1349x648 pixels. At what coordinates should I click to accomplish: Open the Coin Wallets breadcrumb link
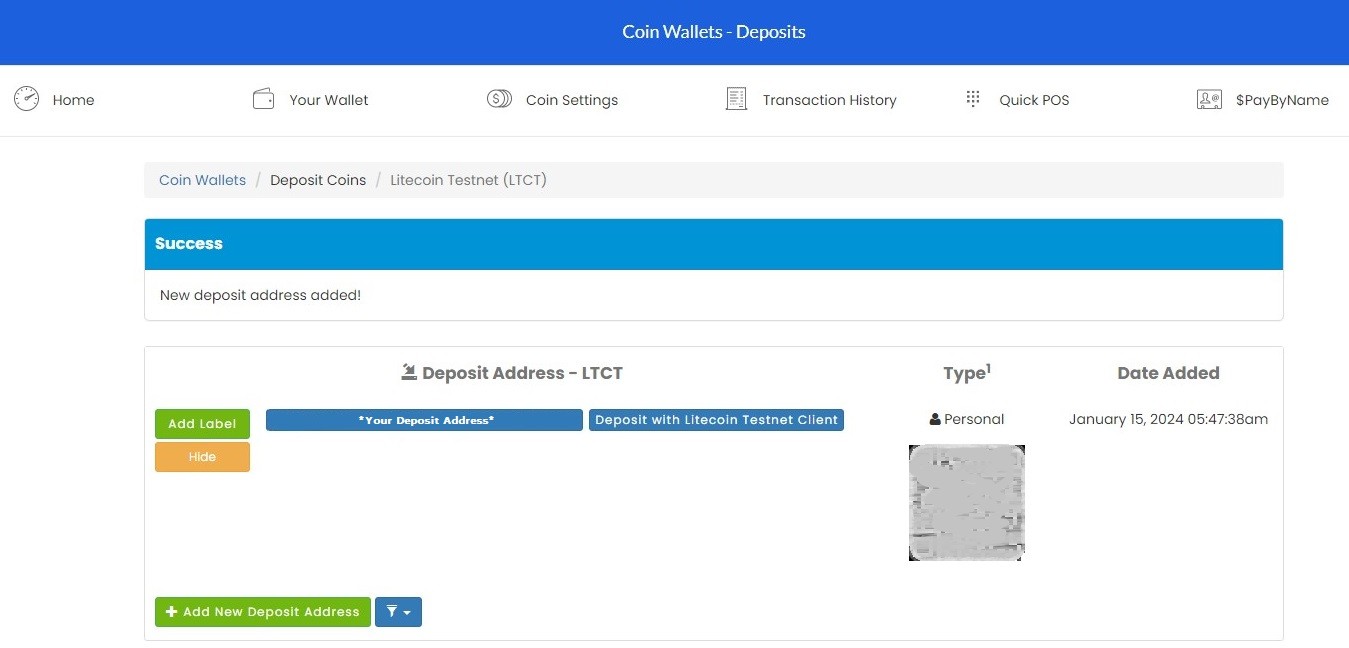[202, 179]
